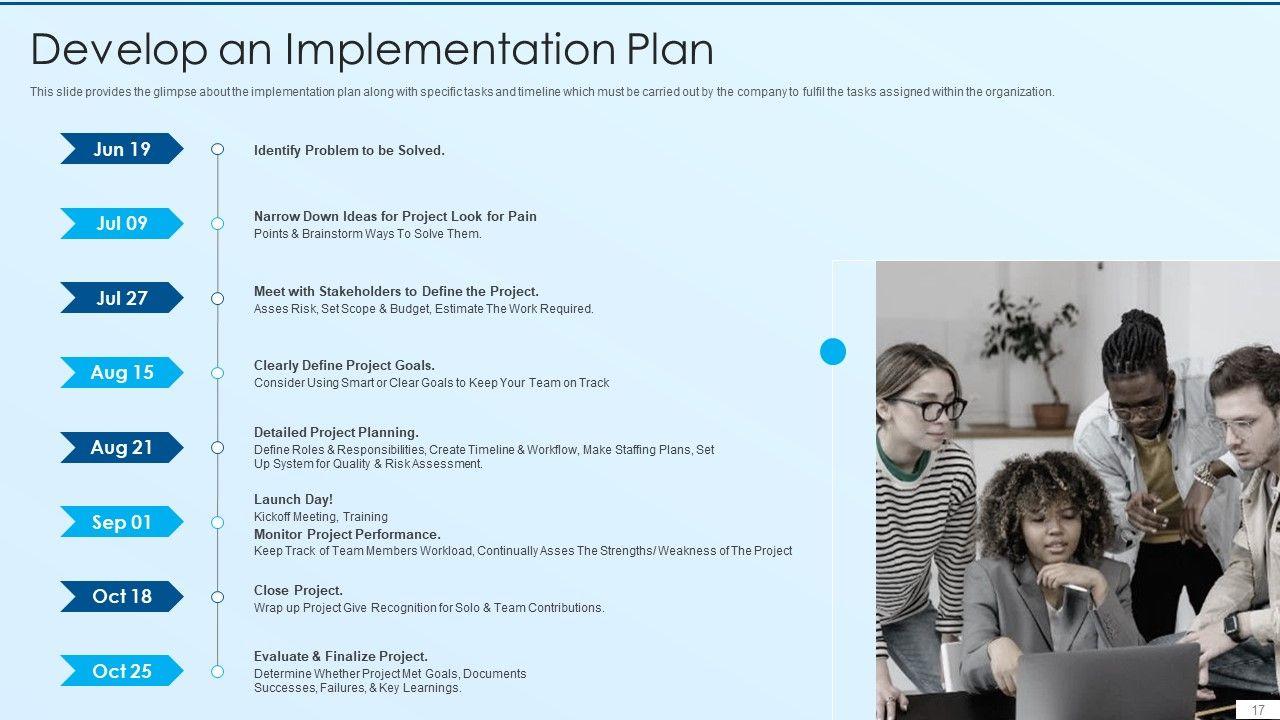Click the timeline circle beside Aug 15
The width and height of the screenshot is (1280, 720).
[217, 373]
